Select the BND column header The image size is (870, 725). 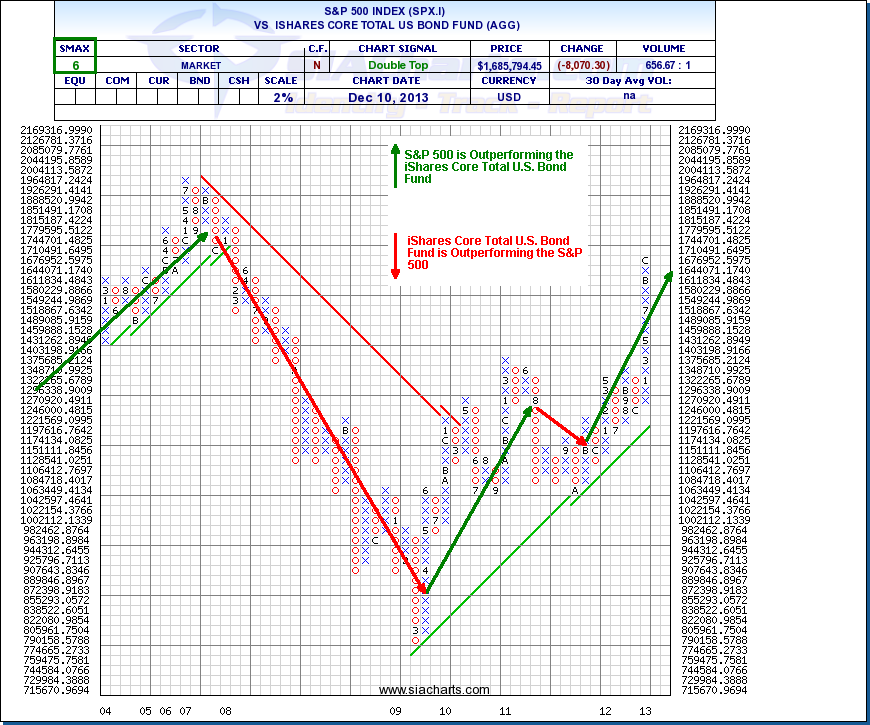[x=200, y=81]
